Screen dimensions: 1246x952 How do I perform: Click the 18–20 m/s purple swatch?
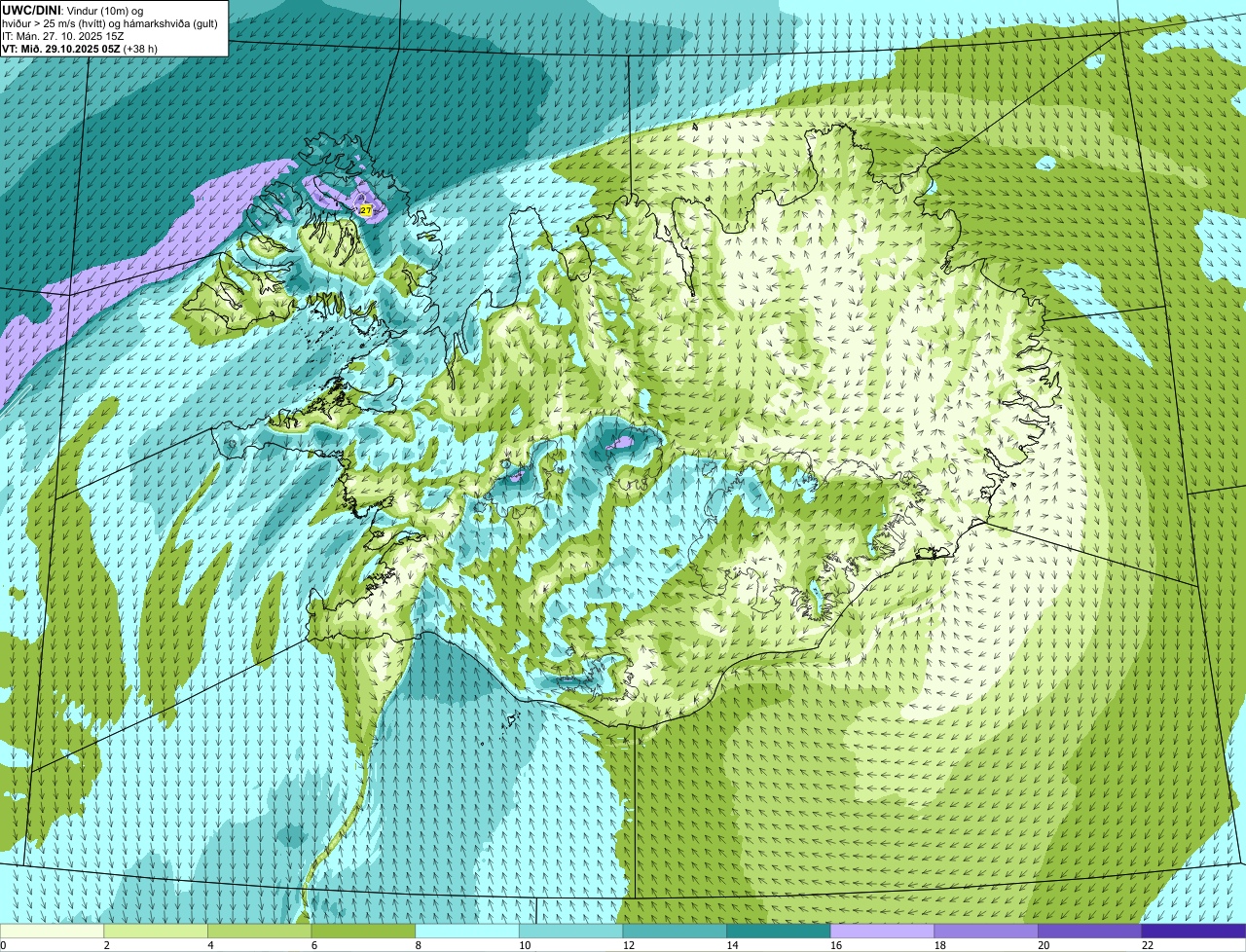(x=986, y=931)
